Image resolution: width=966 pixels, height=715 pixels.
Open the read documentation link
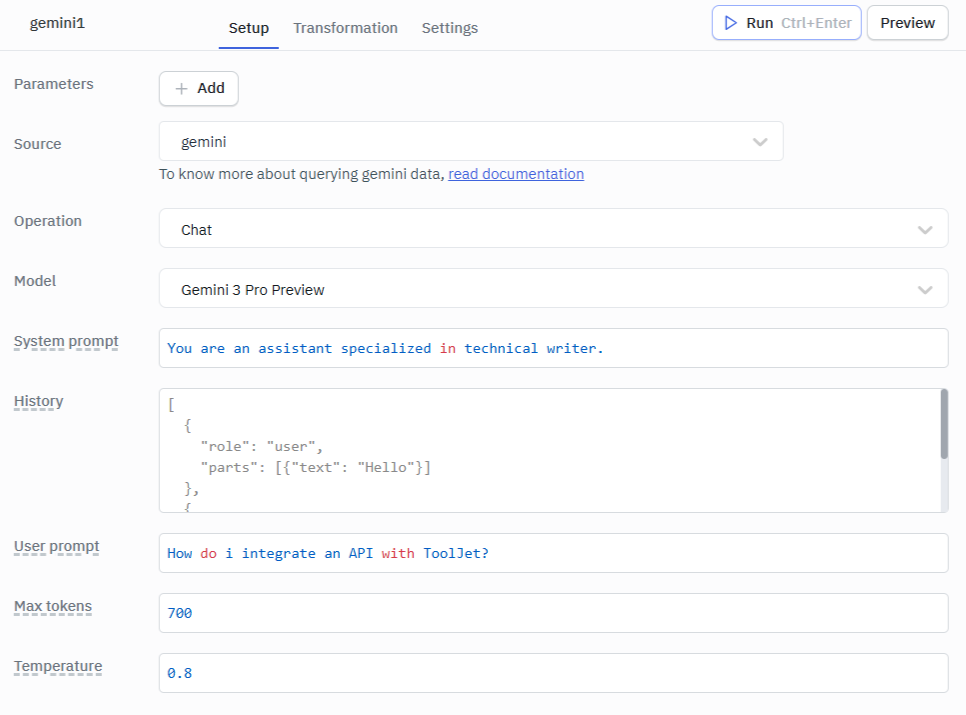click(x=515, y=173)
